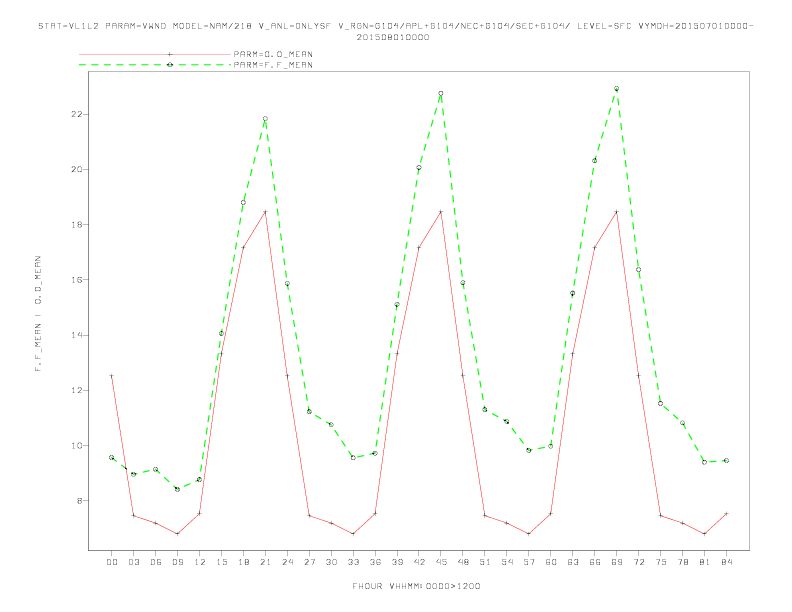Click y-axis tick label 22
This screenshot has width=792, height=612.
point(77,115)
